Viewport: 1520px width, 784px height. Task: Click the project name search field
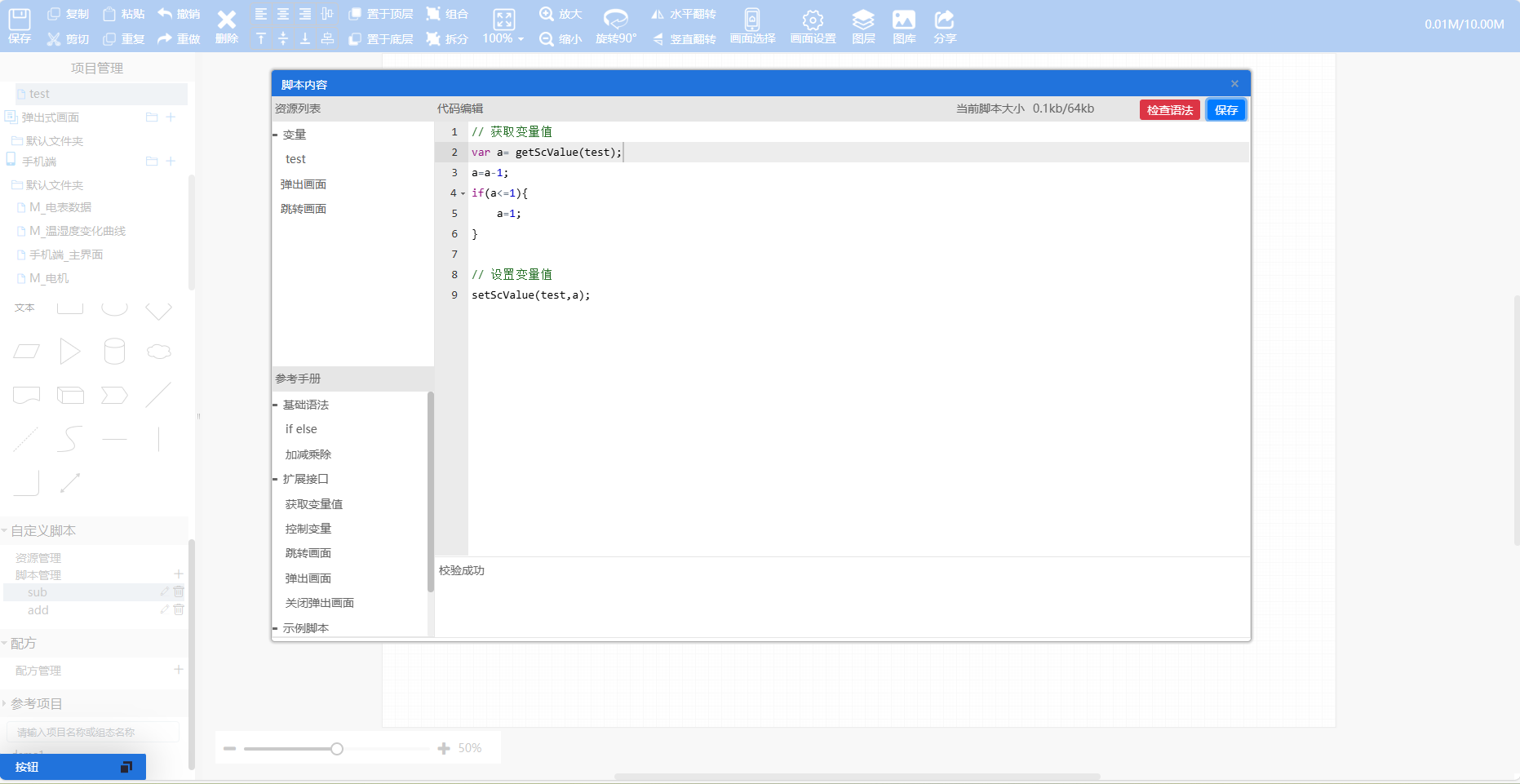[x=92, y=732]
